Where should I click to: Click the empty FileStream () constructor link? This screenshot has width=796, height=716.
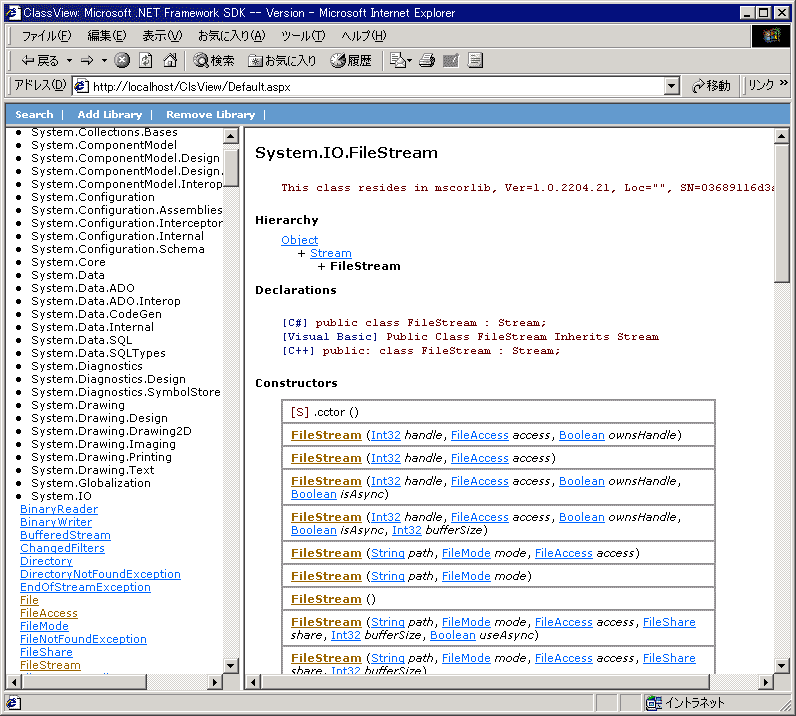[326, 600]
